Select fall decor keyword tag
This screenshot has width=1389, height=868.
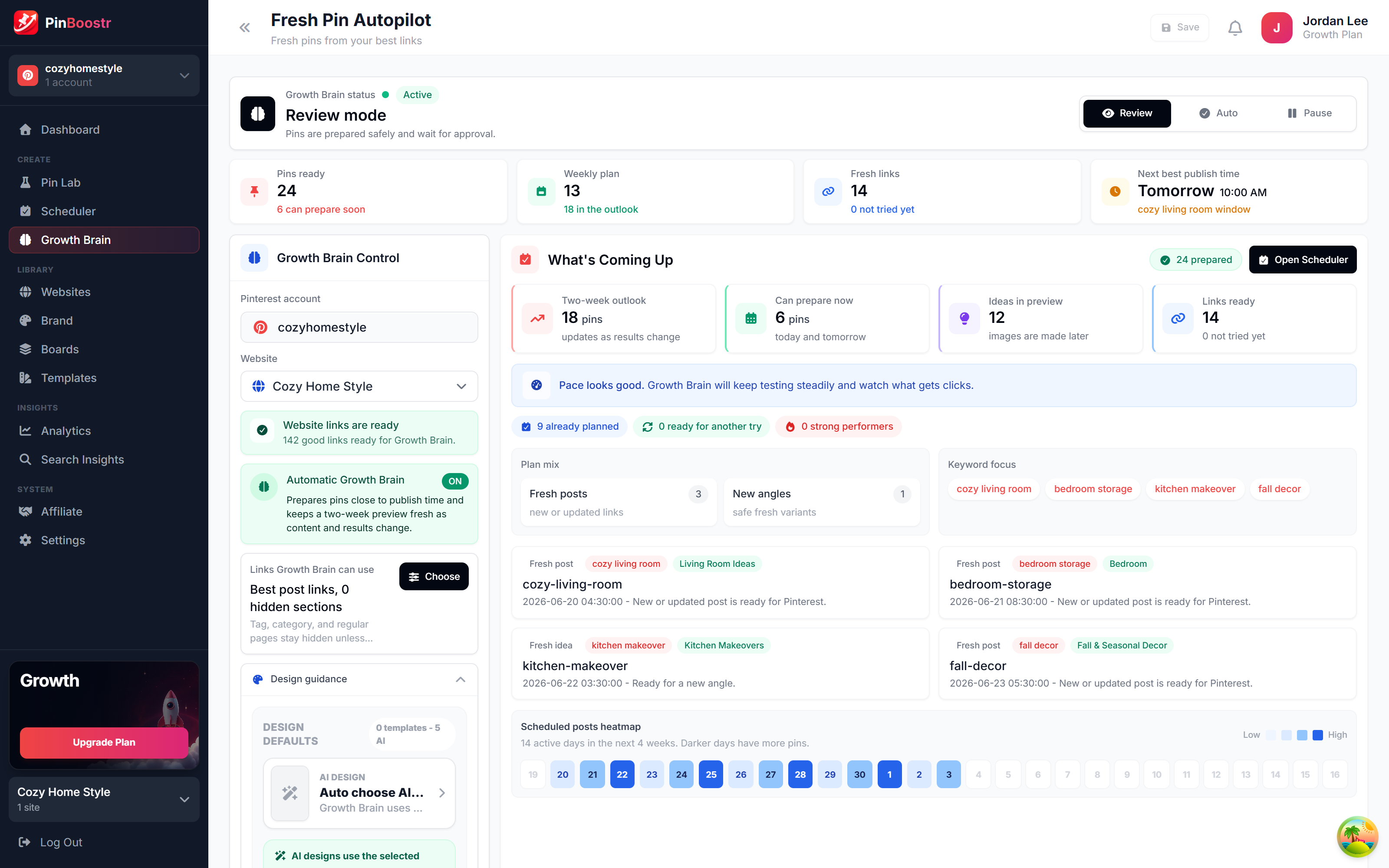(1279, 489)
